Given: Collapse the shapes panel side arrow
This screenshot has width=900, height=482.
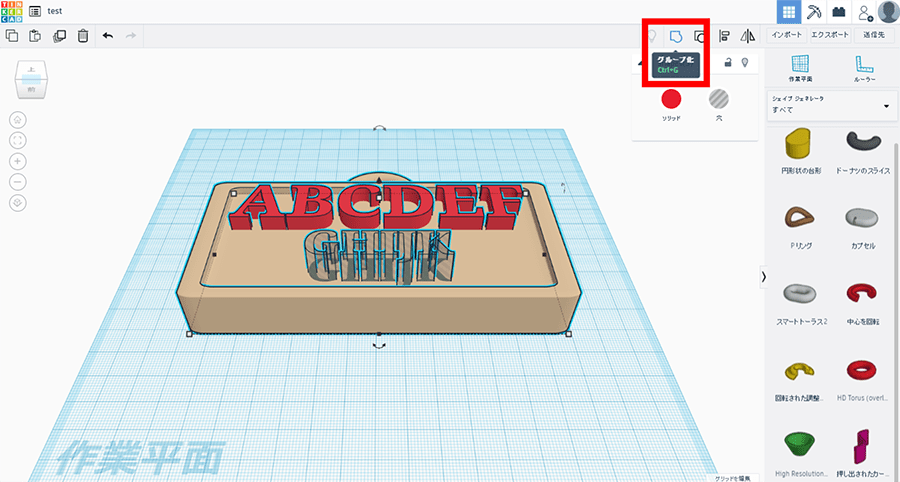Looking at the screenshot, I should (765, 276).
